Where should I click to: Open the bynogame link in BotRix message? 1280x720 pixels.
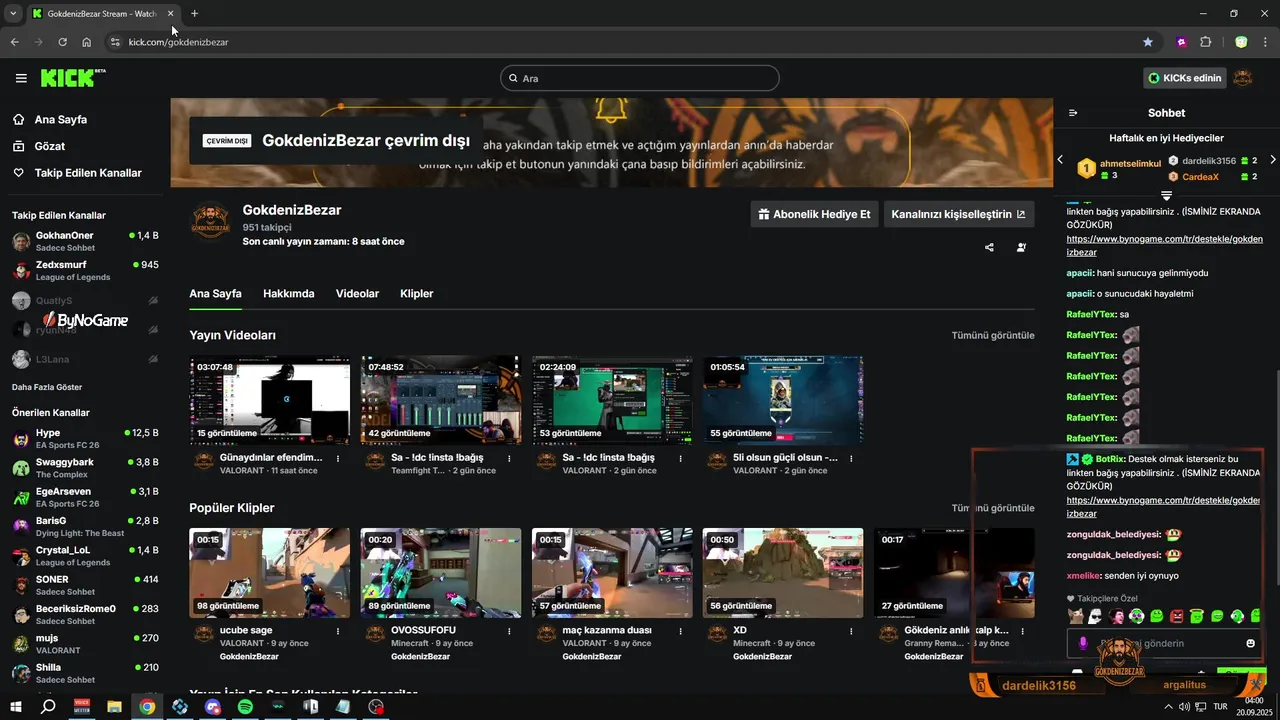point(1165,506)
